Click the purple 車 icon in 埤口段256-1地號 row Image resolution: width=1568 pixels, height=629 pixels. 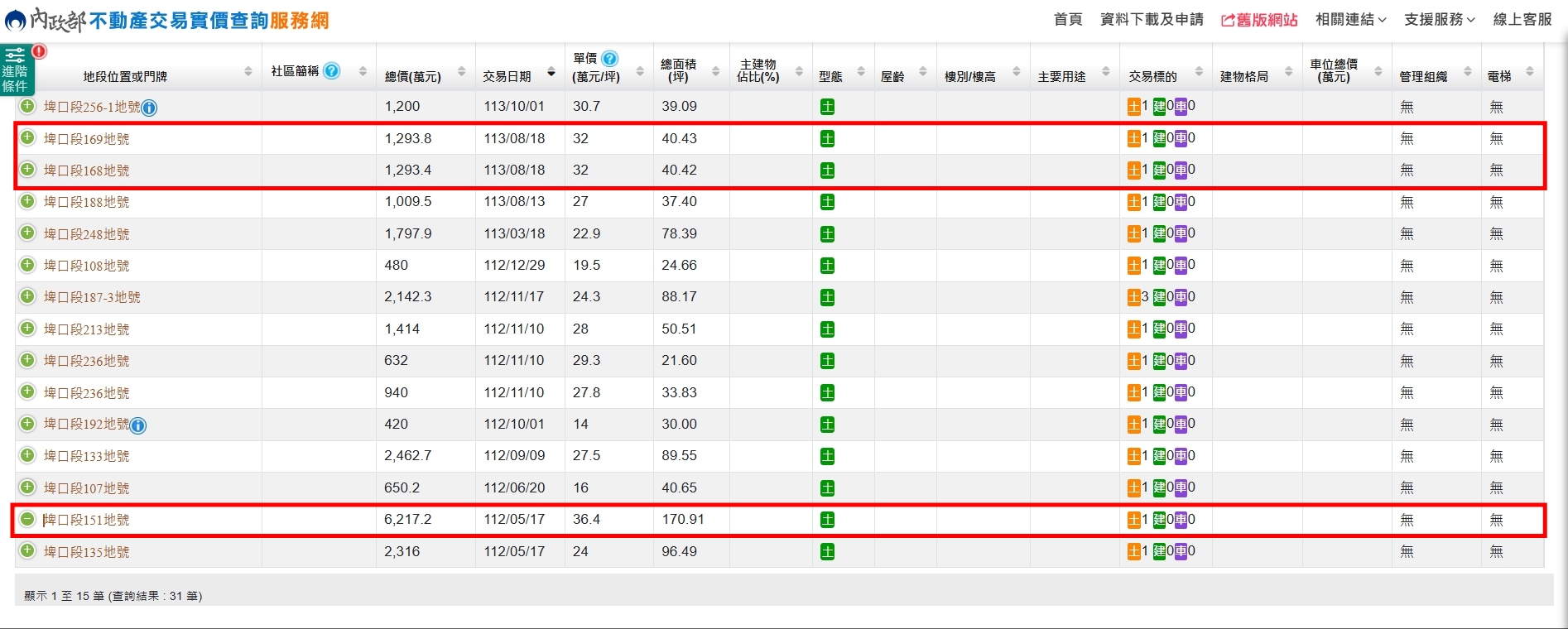tap(1181, 107)
